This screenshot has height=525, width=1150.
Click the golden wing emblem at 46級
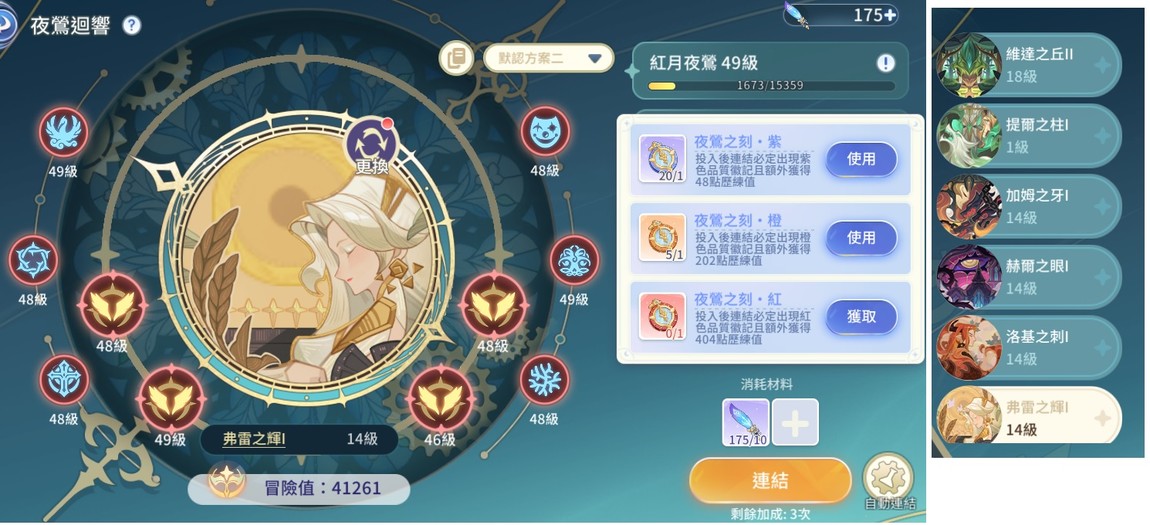pos(441,400)
